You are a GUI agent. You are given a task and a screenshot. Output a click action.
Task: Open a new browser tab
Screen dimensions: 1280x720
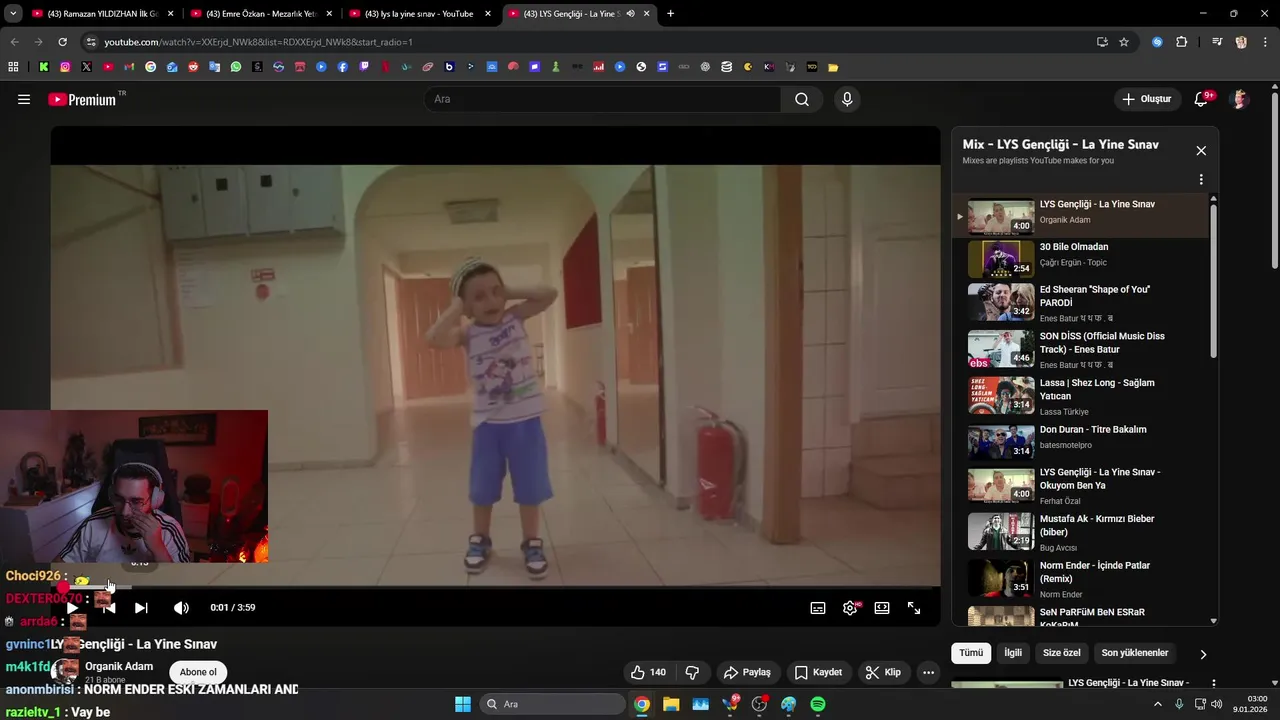[x=670, y=14]
